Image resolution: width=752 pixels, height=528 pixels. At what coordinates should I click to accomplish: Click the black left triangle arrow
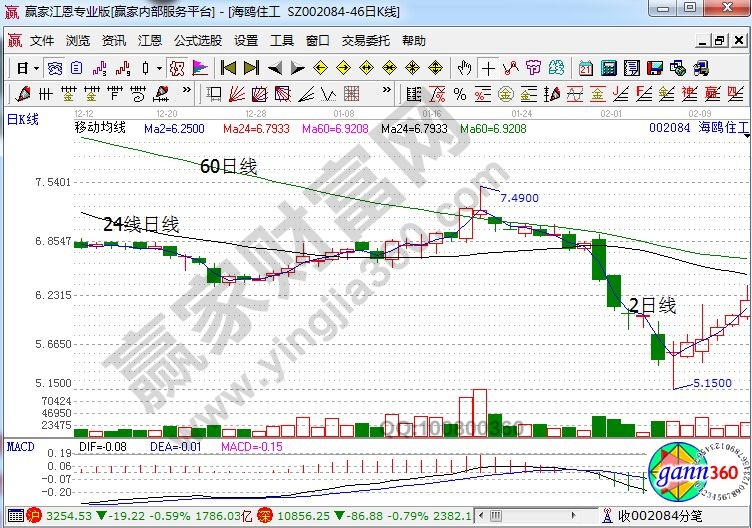coord(274,69)
